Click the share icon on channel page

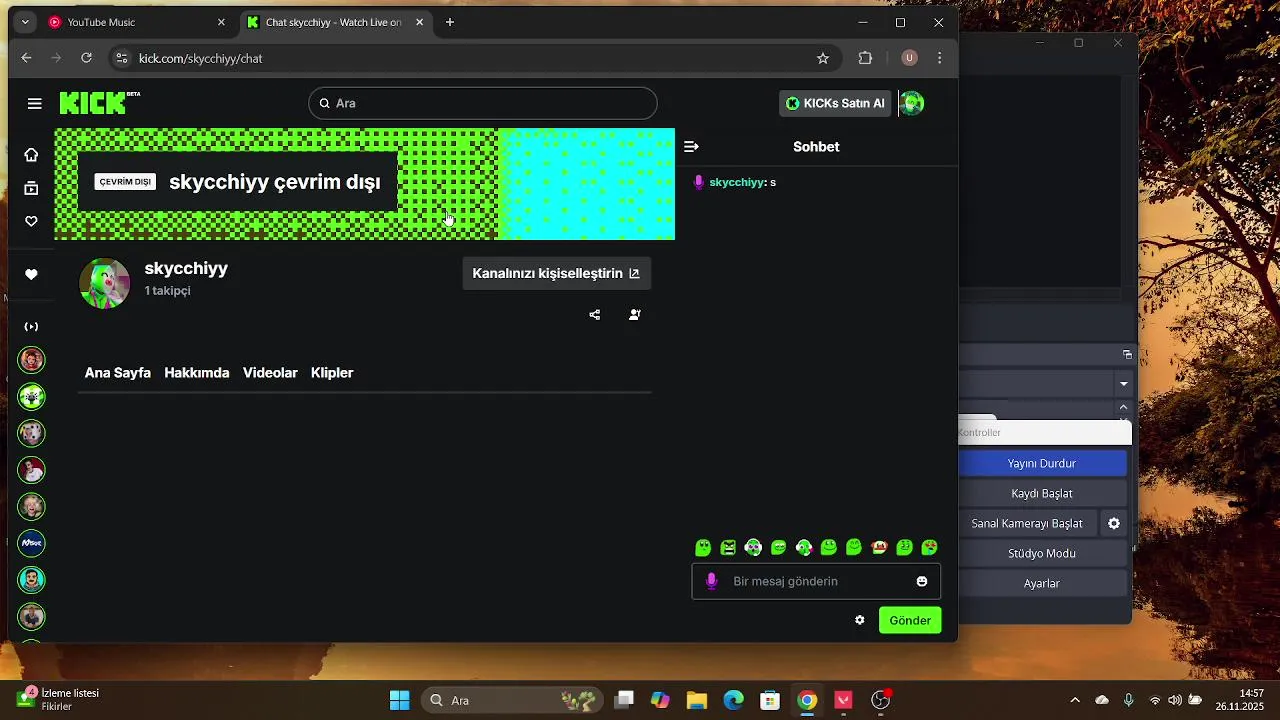(x=595, y=315)
